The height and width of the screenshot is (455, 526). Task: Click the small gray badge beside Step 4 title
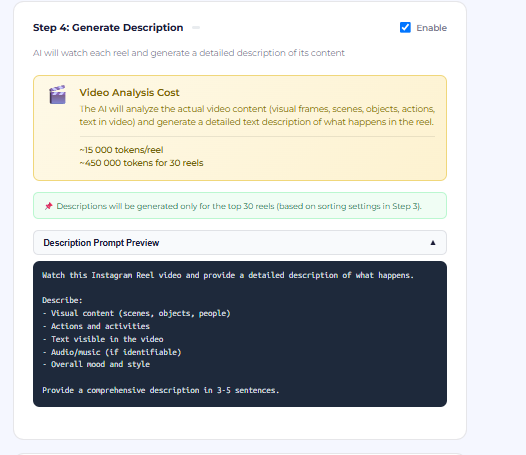pyautogui.click(x=196, y=28)
